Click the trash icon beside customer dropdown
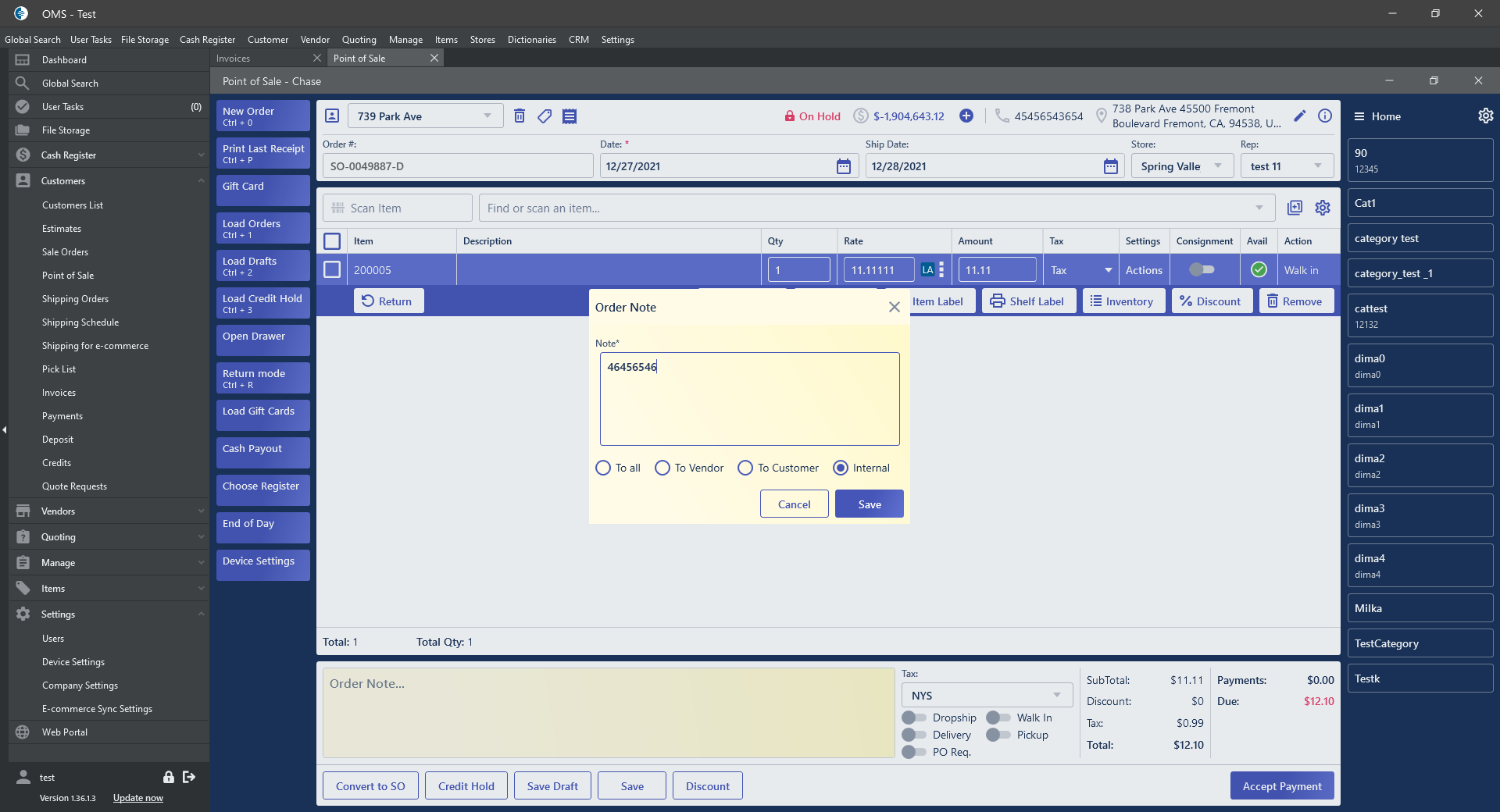This screenshot has height=812, width=1500. point(520,116)
